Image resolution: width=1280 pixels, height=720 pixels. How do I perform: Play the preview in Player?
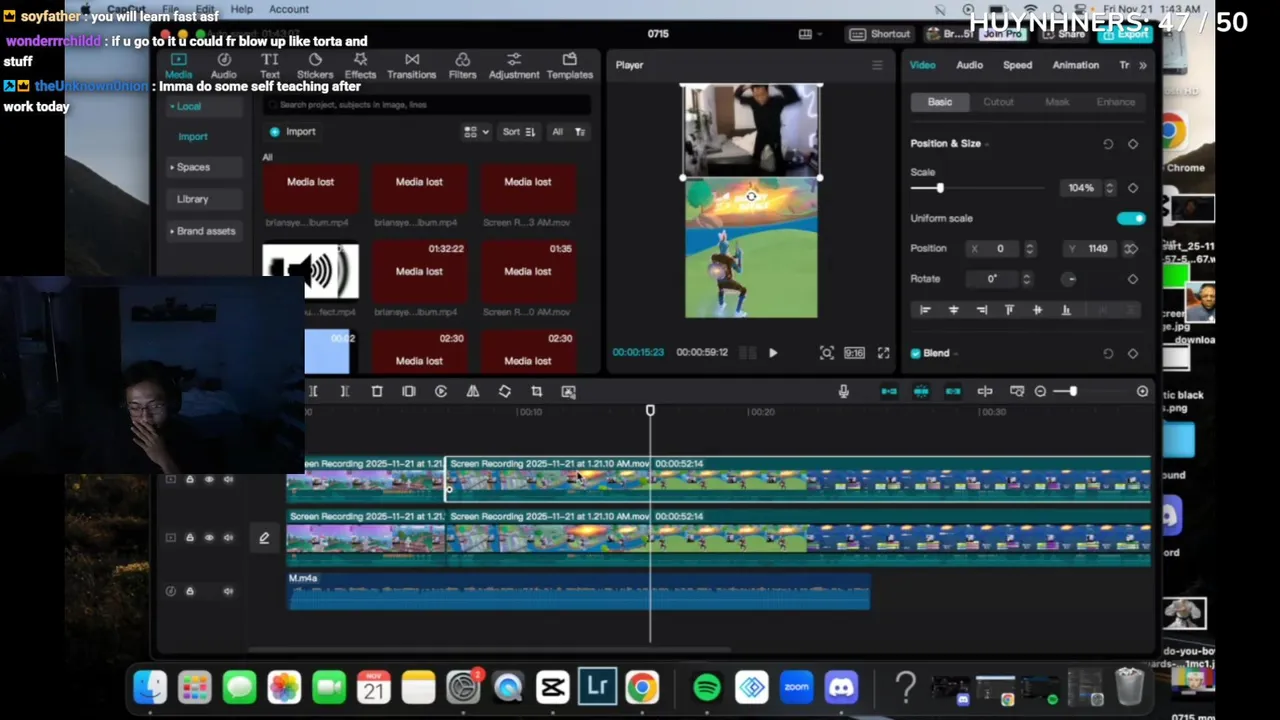[x=773, y=352]
